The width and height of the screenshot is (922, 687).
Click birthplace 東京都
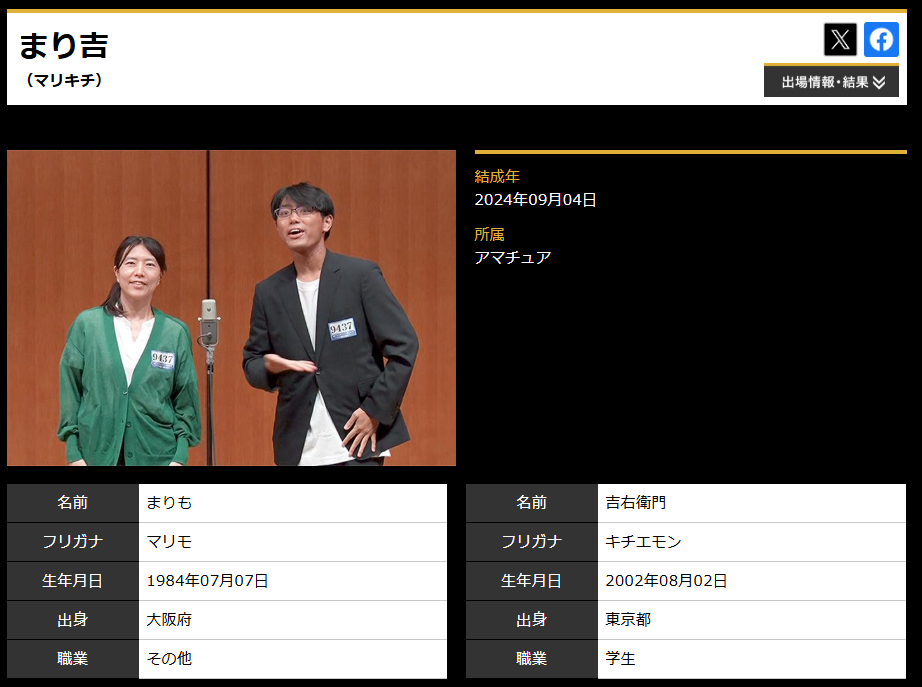628,620
